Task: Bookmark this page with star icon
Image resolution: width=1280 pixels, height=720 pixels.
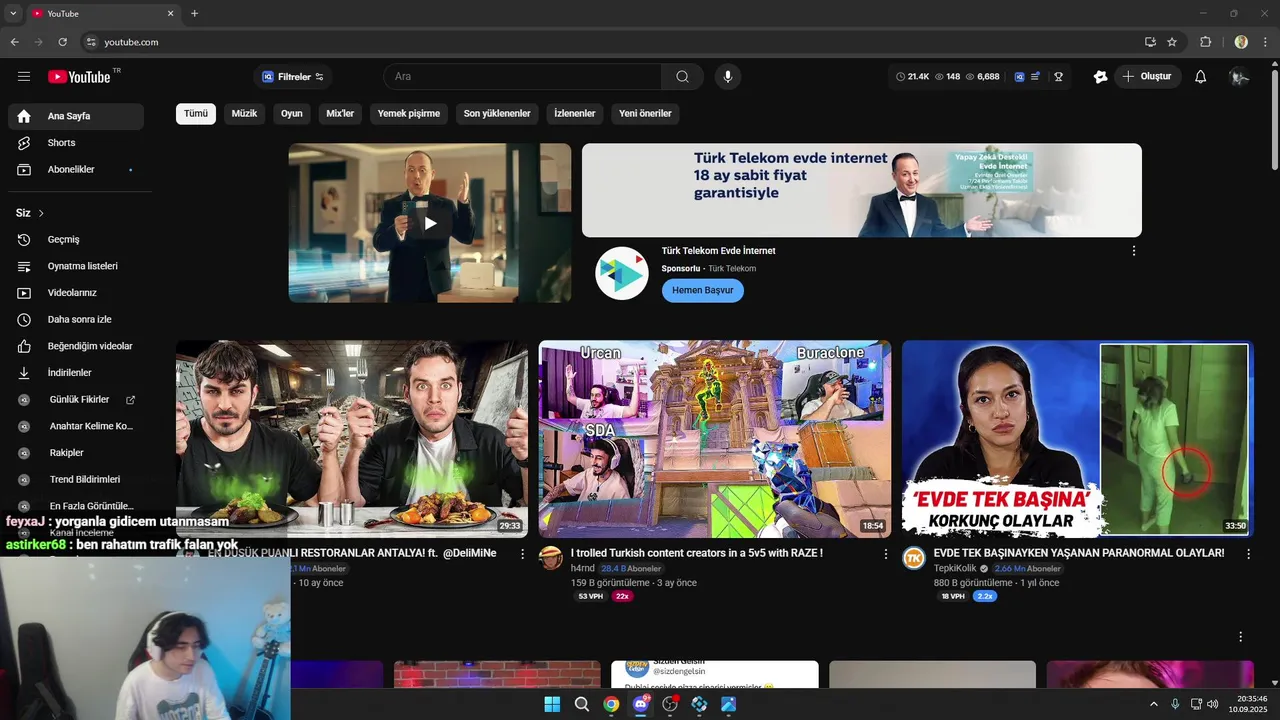Action: click(x=1172, y=42)
